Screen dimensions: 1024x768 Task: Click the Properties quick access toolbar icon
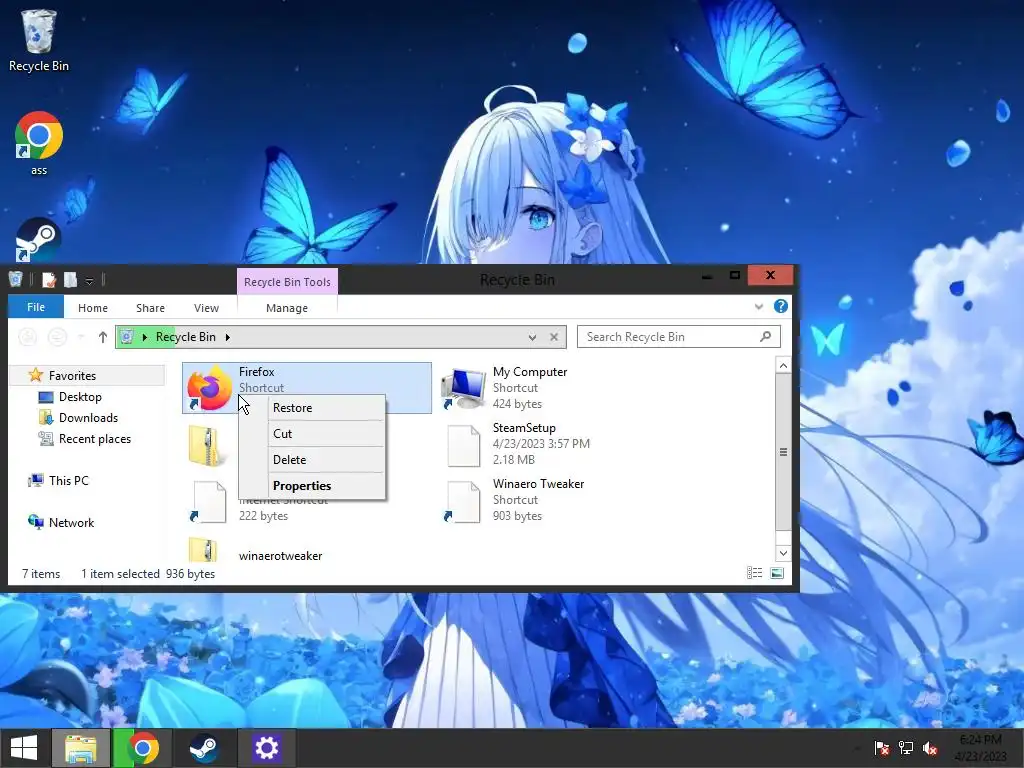(48, 280)
